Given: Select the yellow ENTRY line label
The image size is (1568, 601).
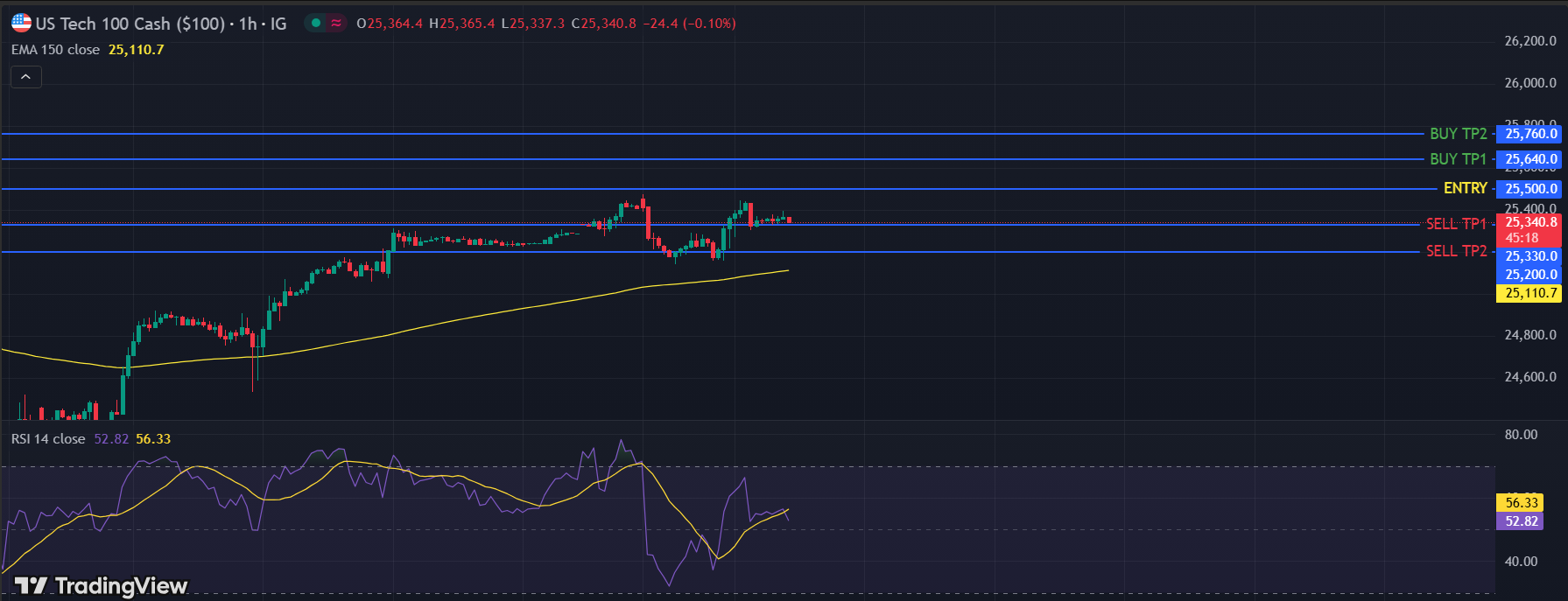Looking at the screenshot, I should click(1465, 188).
